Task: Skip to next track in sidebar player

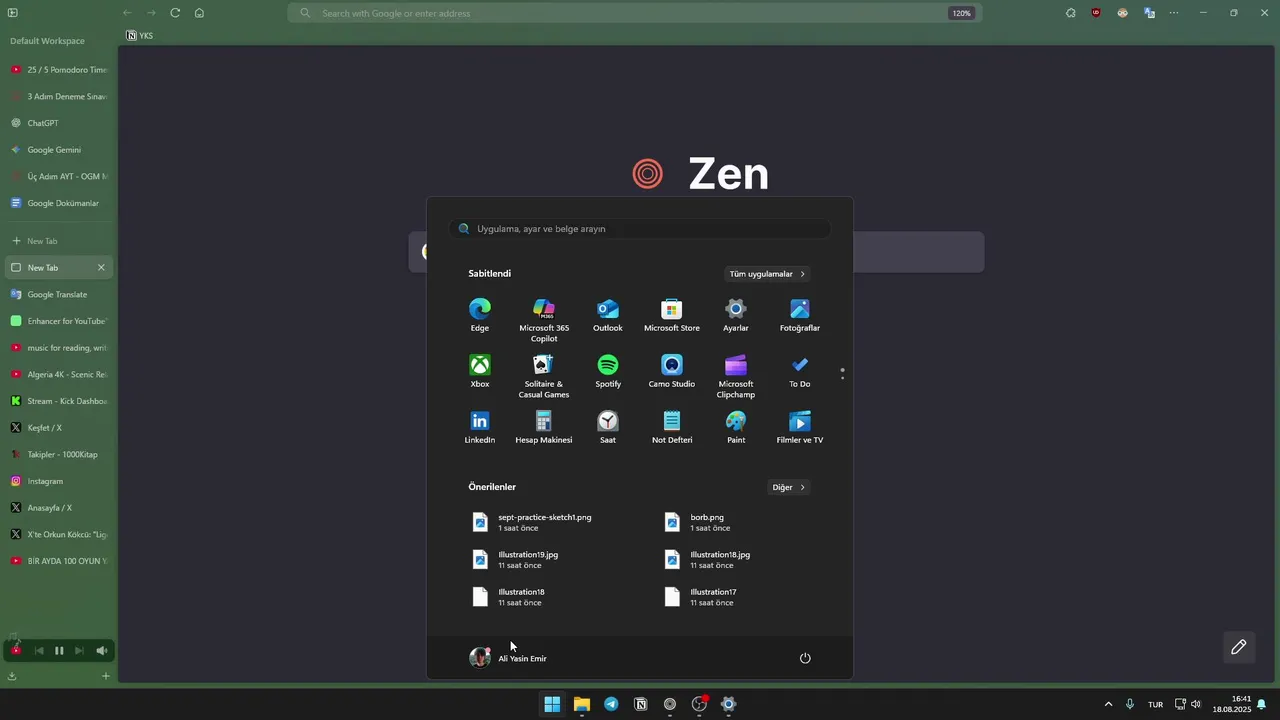Action: click(x=80, y=651)
